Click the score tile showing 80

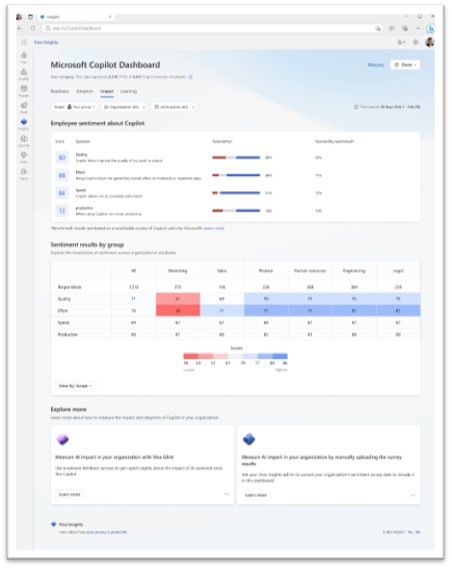click(62, 158)
